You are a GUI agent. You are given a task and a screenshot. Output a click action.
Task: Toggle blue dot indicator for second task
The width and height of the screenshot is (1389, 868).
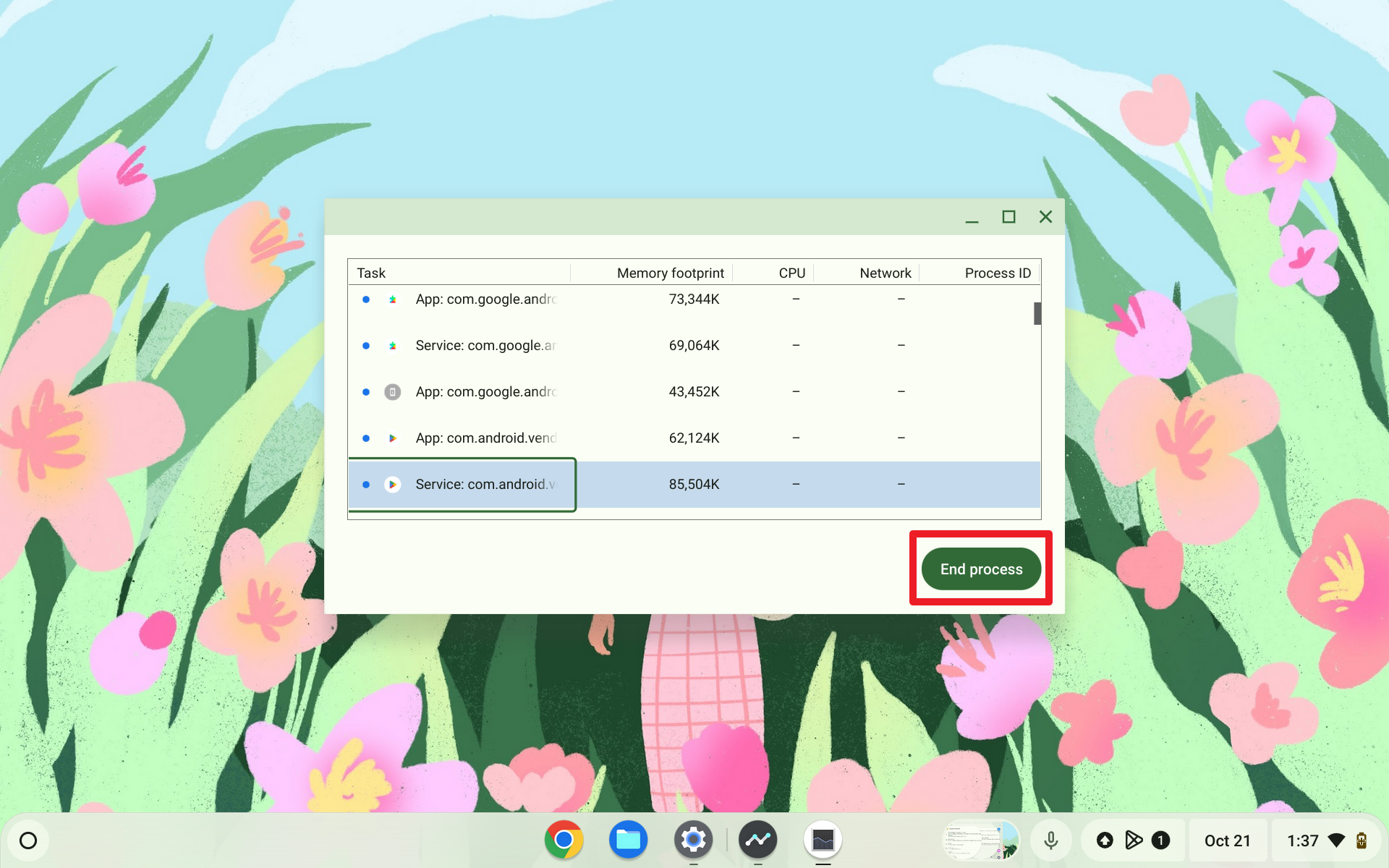click(x=366, y=345)
